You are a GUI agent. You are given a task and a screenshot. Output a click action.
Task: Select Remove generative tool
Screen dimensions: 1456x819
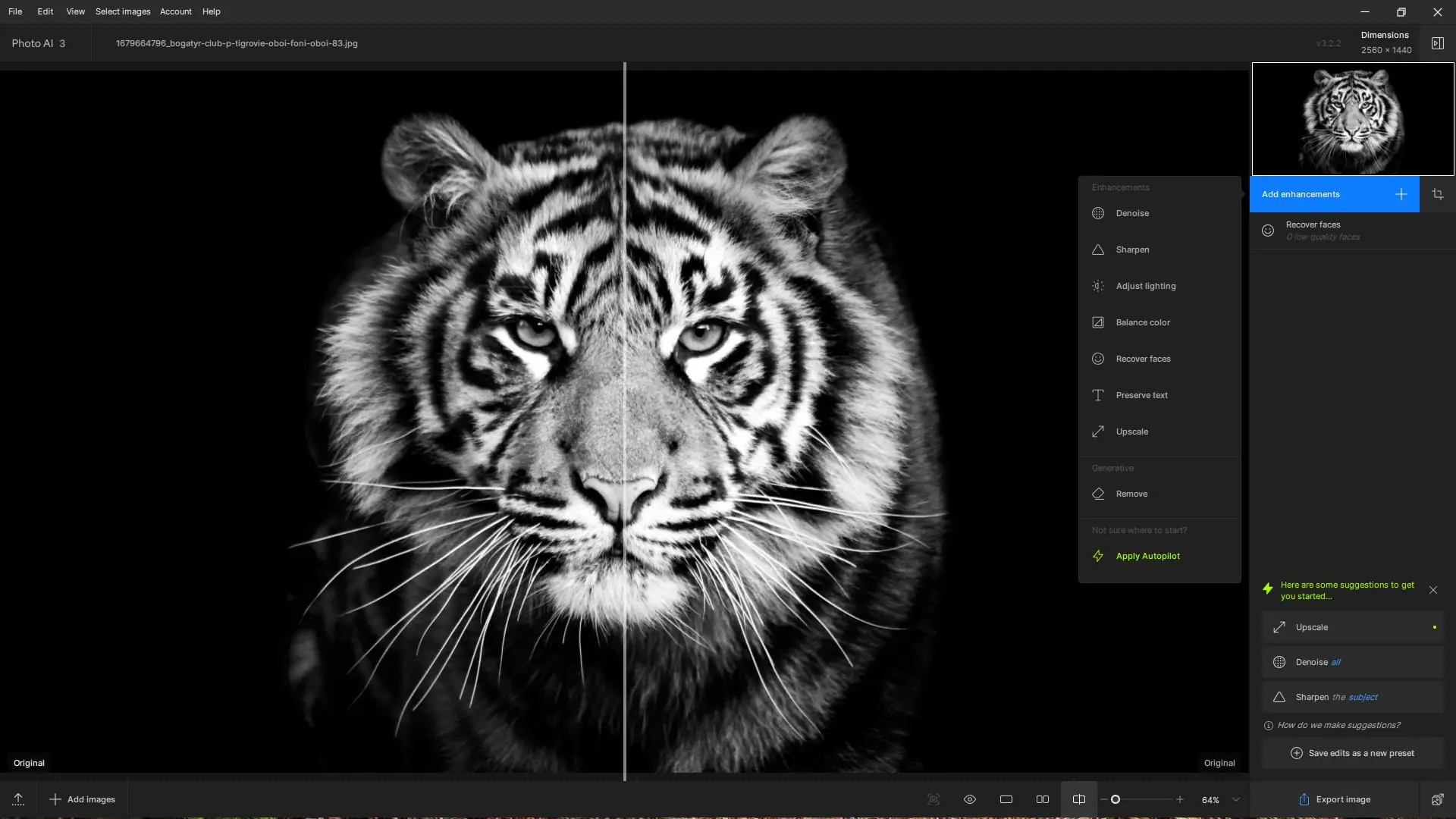point(1131,494)
